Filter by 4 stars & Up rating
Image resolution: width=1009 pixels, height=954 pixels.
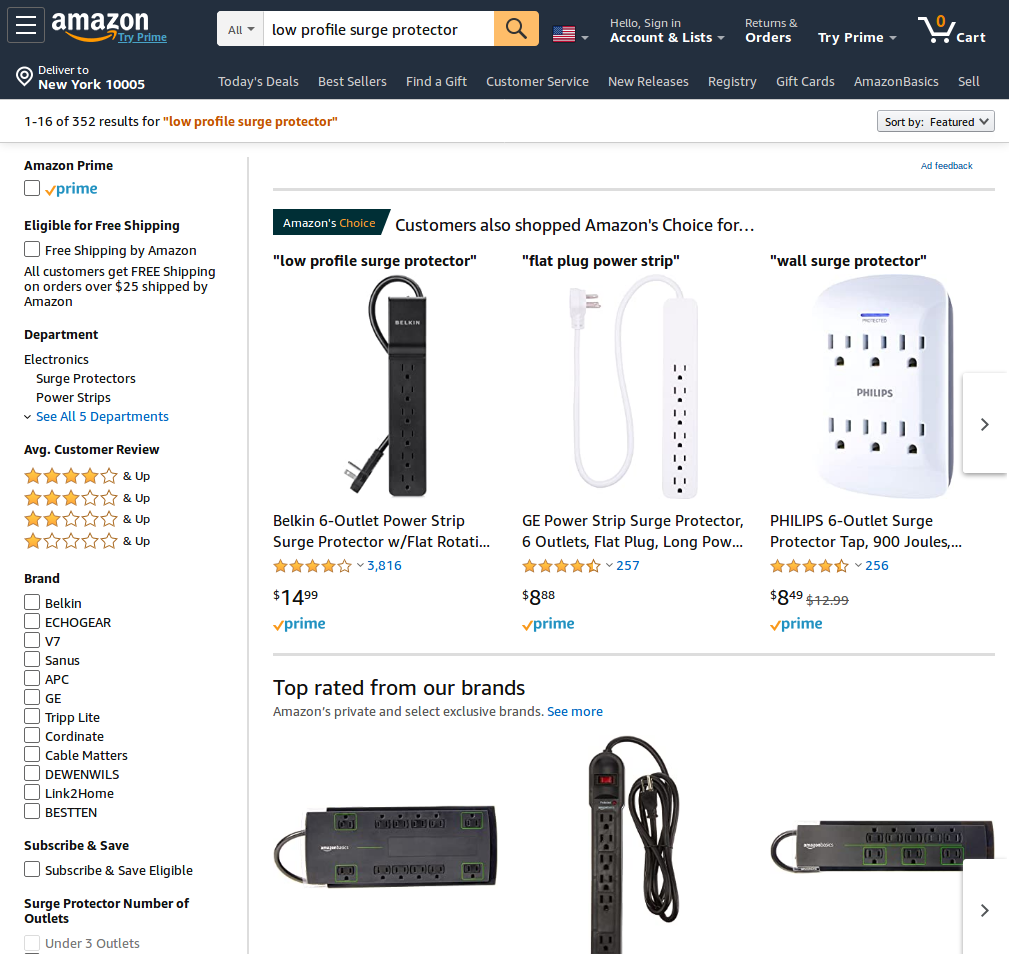[87, 476]
